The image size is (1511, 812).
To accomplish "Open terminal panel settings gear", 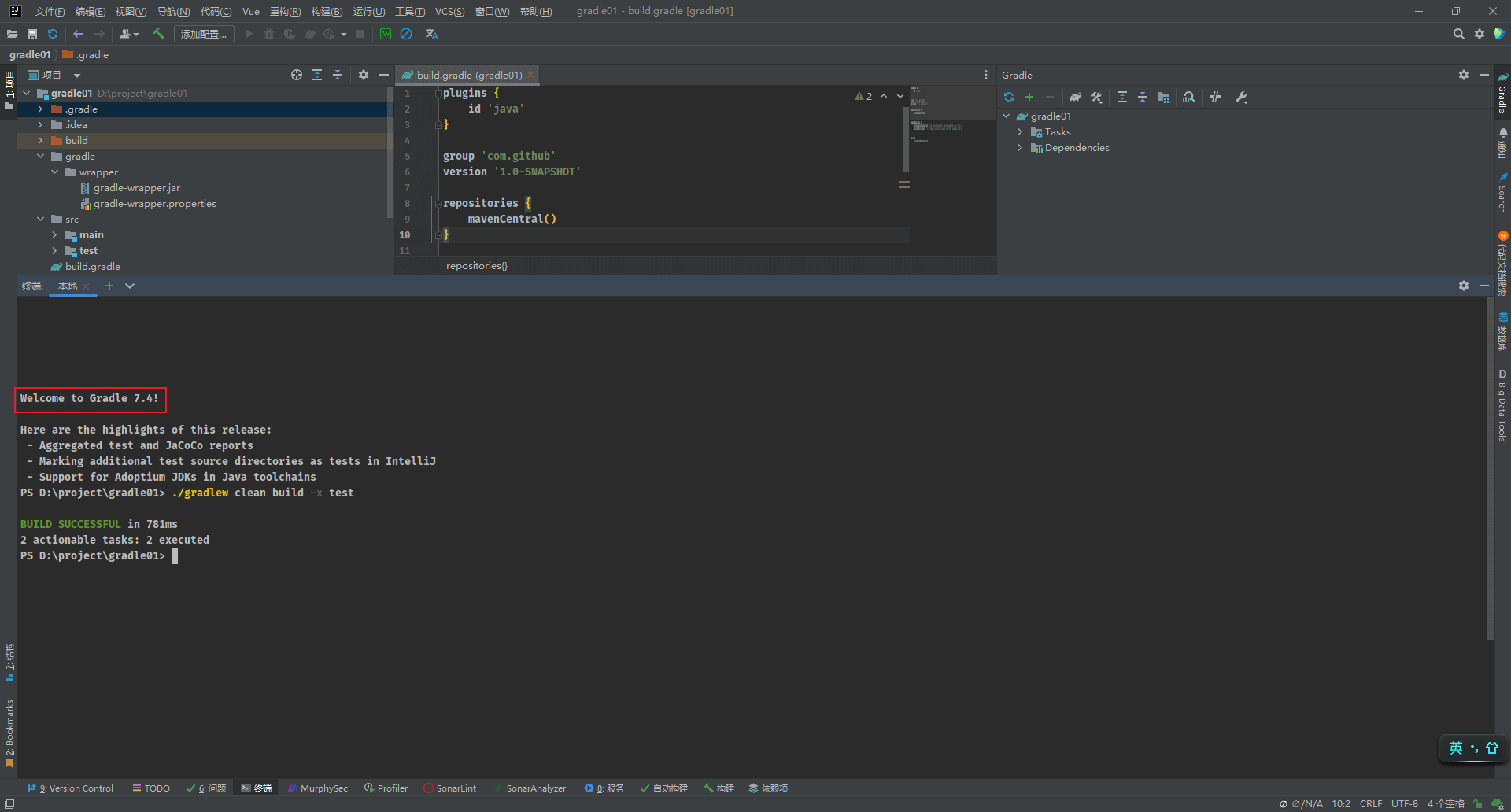I will tap(1464, 286).
